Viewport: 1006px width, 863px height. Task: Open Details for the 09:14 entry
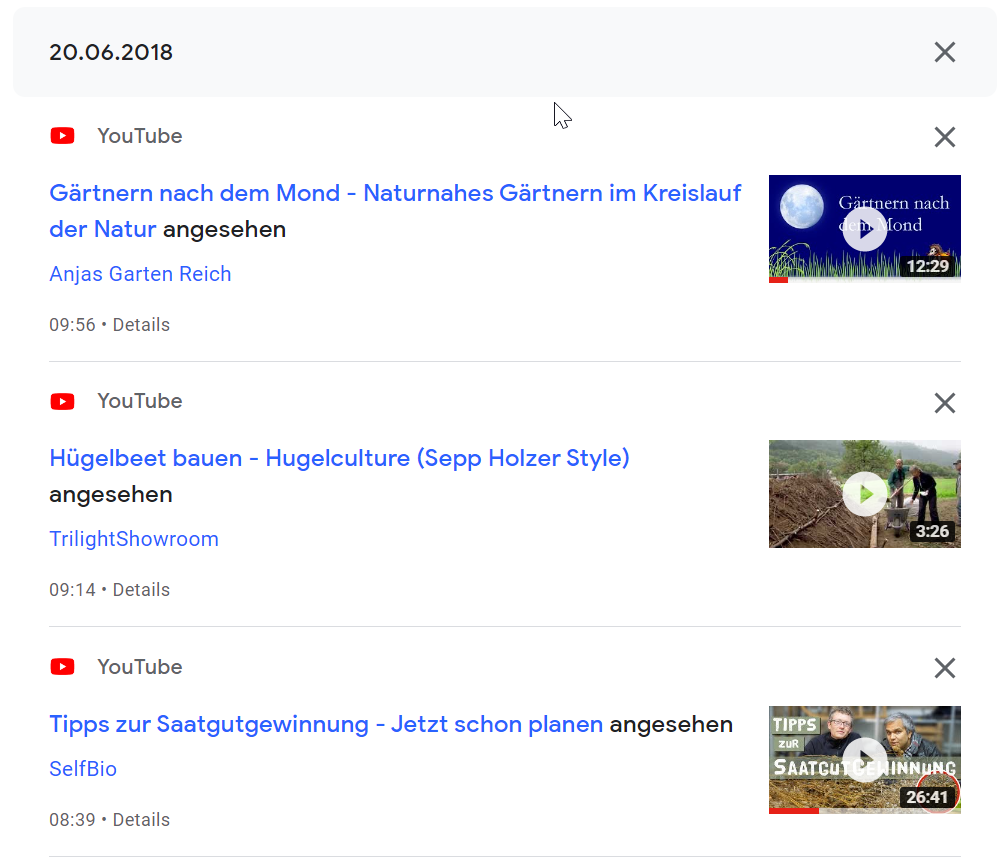tap(141, 590)
